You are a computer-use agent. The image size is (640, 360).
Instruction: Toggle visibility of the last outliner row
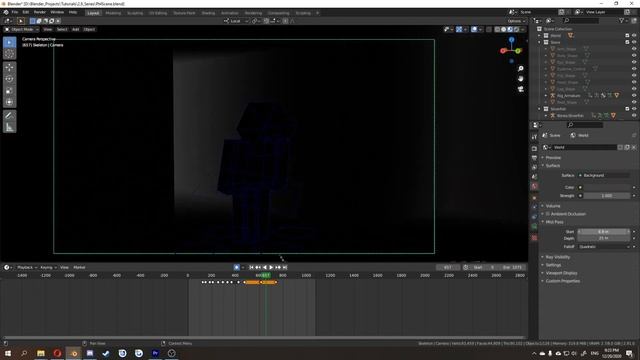click(x=634, y=116)
